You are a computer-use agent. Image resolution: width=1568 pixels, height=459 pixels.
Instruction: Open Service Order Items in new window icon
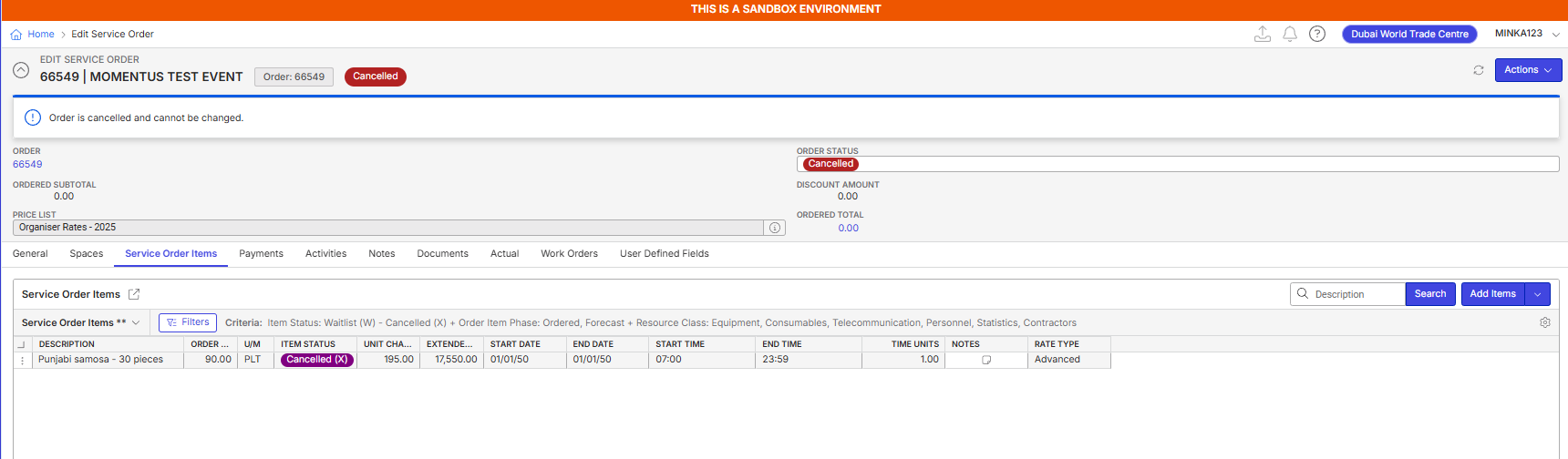click(134, 294)
